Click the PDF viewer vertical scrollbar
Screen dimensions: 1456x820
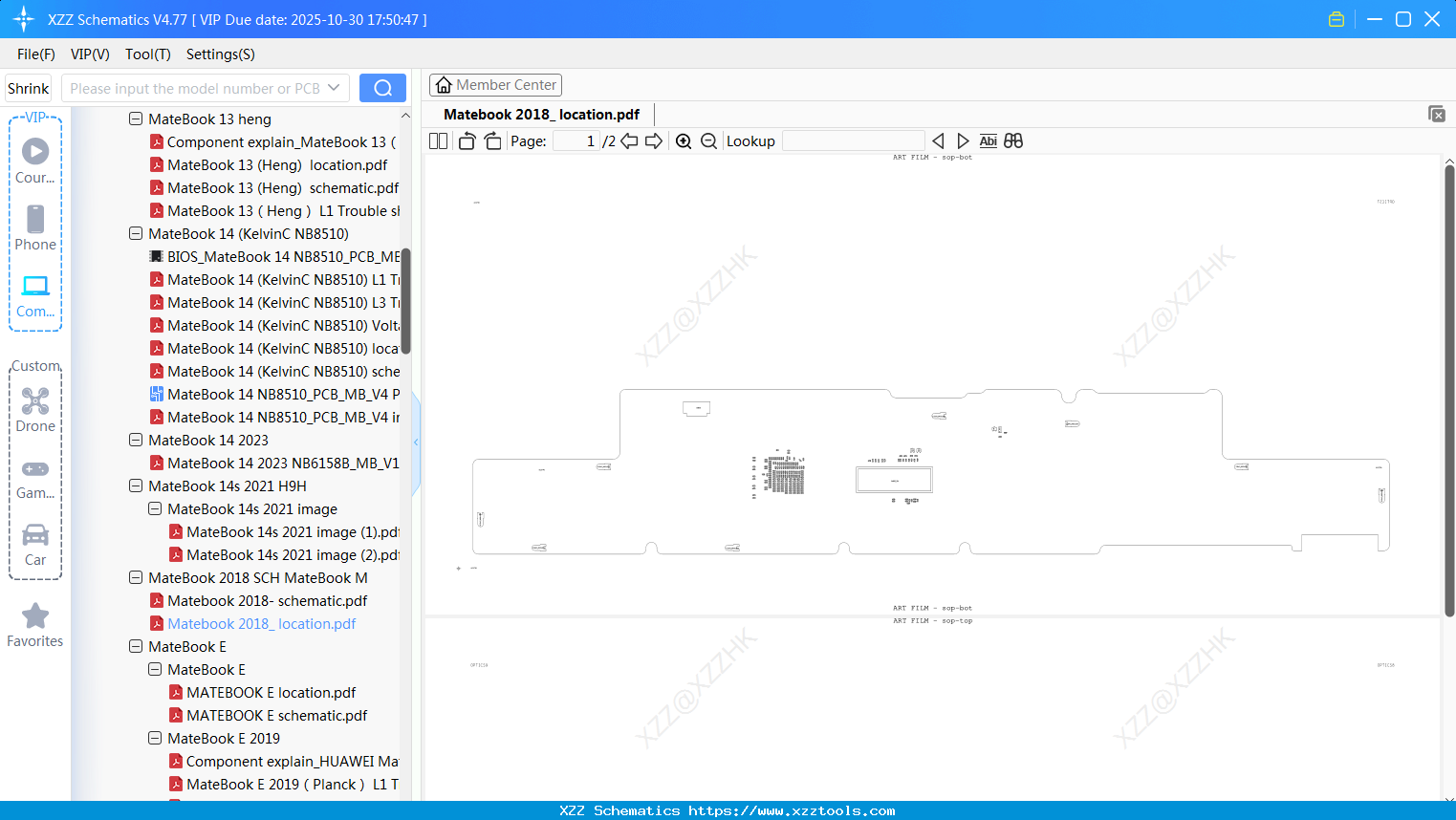click(x=1449, y=392)
